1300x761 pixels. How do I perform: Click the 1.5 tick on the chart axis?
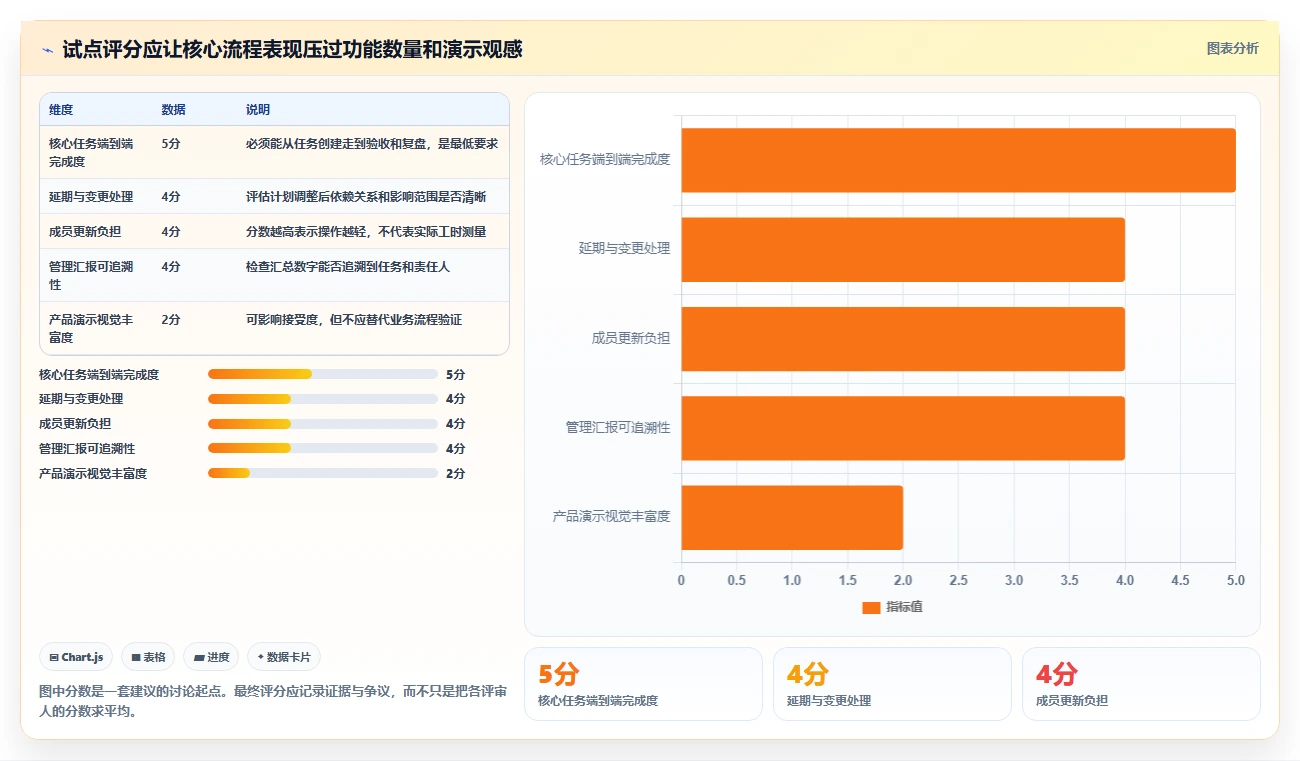847,580
